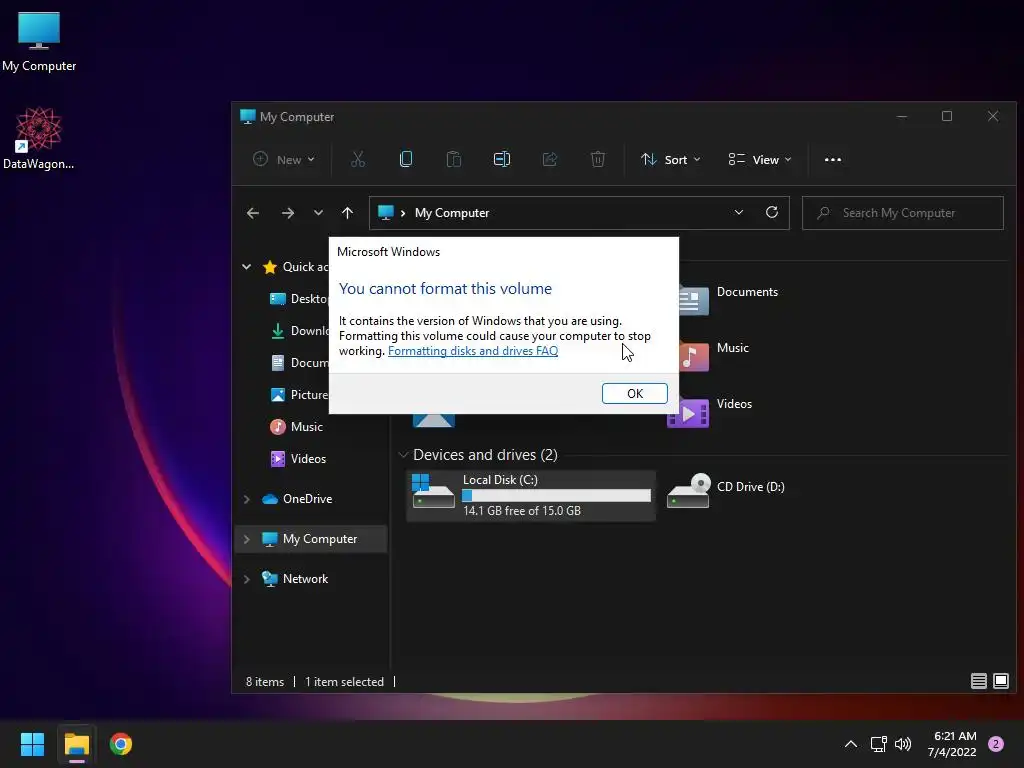Select My Computer in the navigation pane
The image size is (1024, 768).
coord(310,539)
